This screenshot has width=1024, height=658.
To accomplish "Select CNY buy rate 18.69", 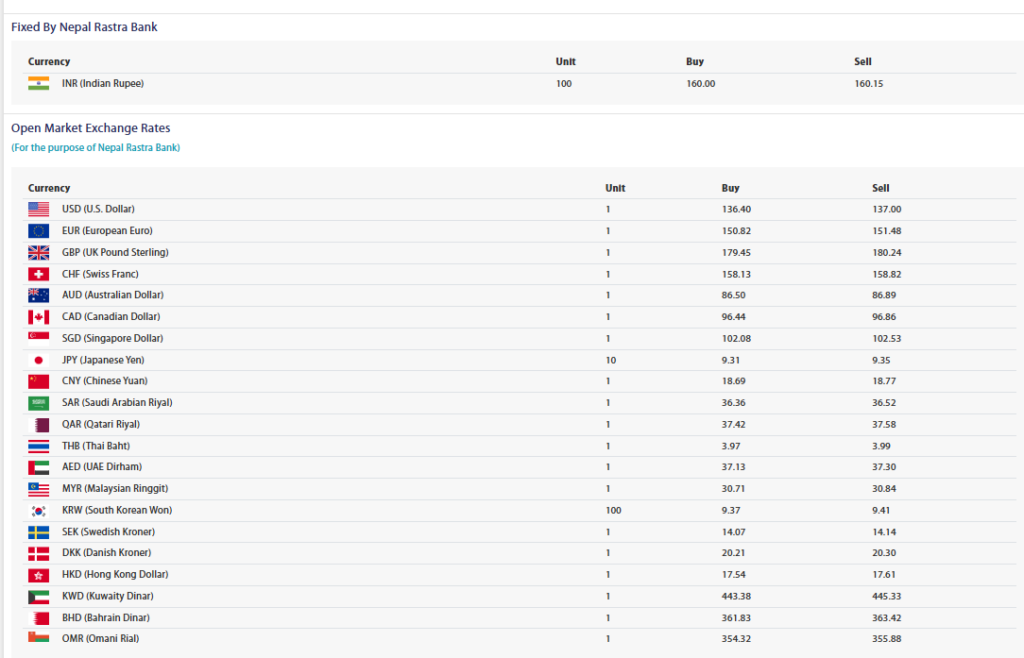I will [733, 381].
